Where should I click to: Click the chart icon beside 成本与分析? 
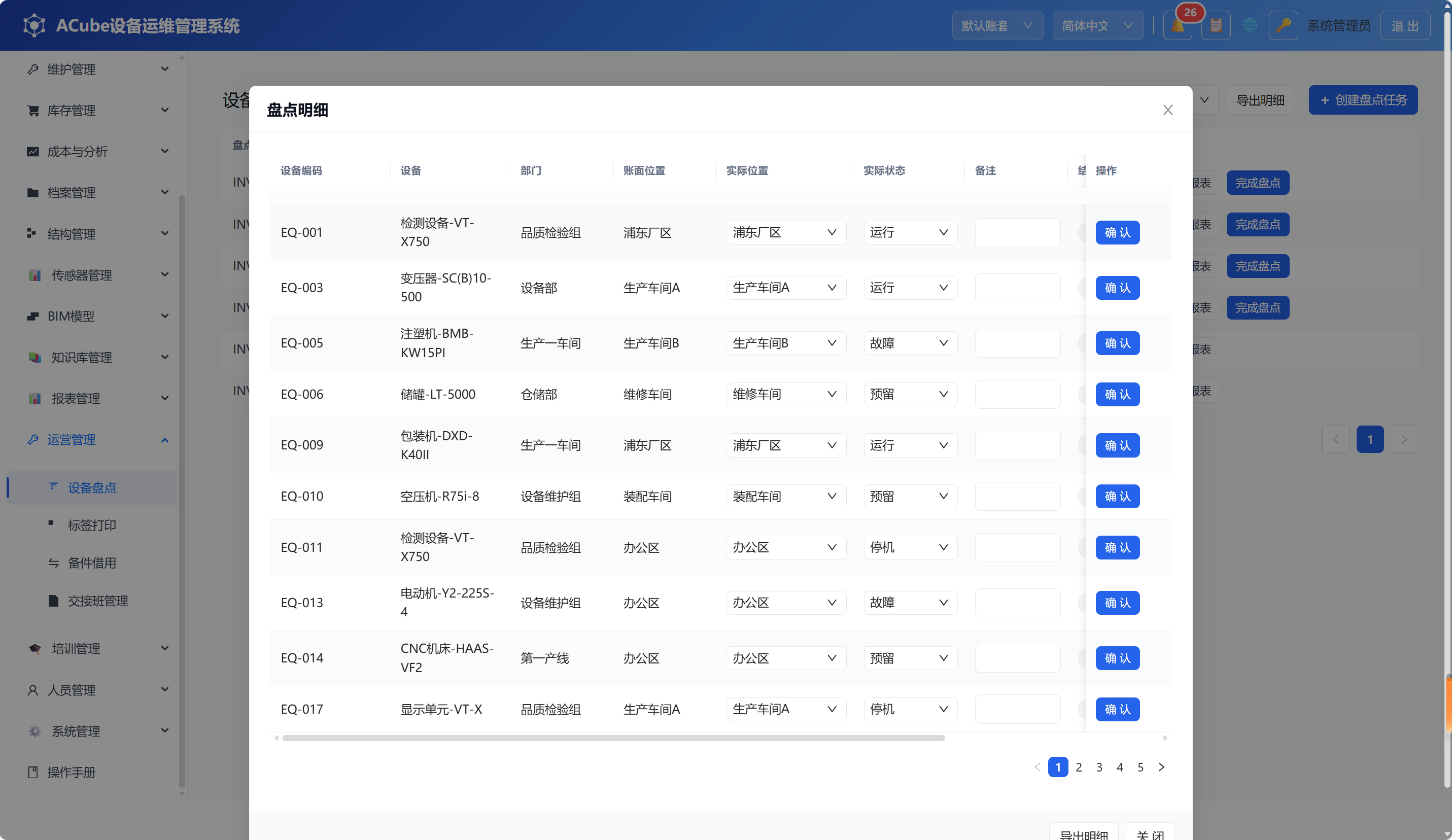pos(33,152)
